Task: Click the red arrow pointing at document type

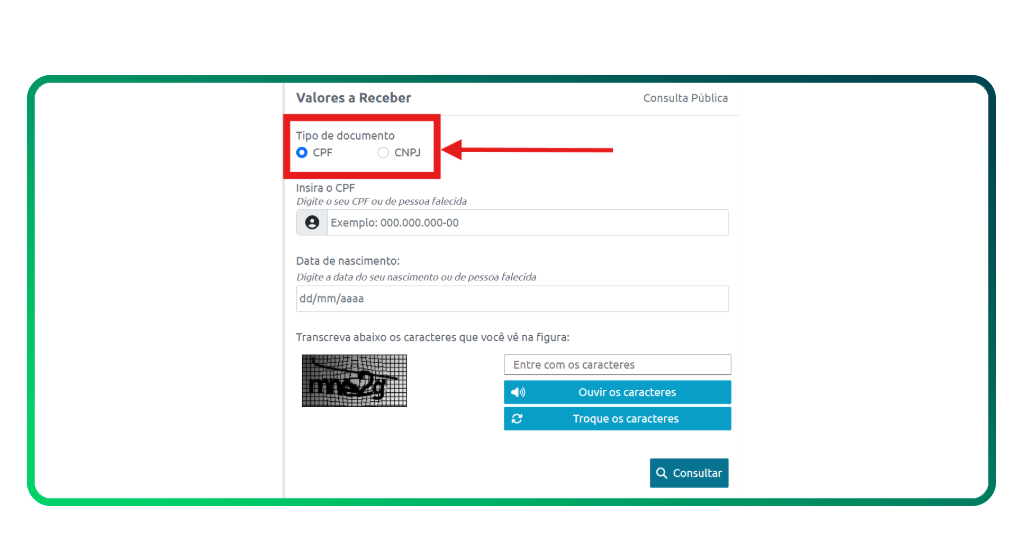Action: pos(528,150)
